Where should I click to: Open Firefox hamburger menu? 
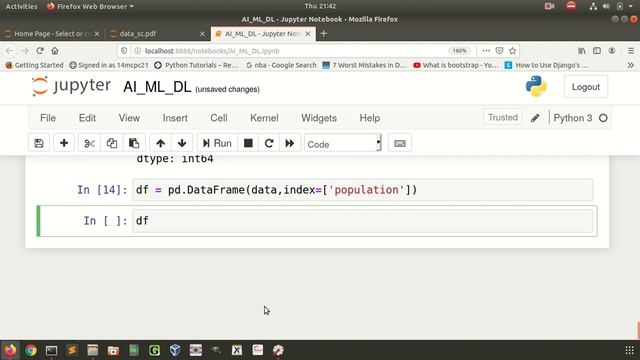631,51
